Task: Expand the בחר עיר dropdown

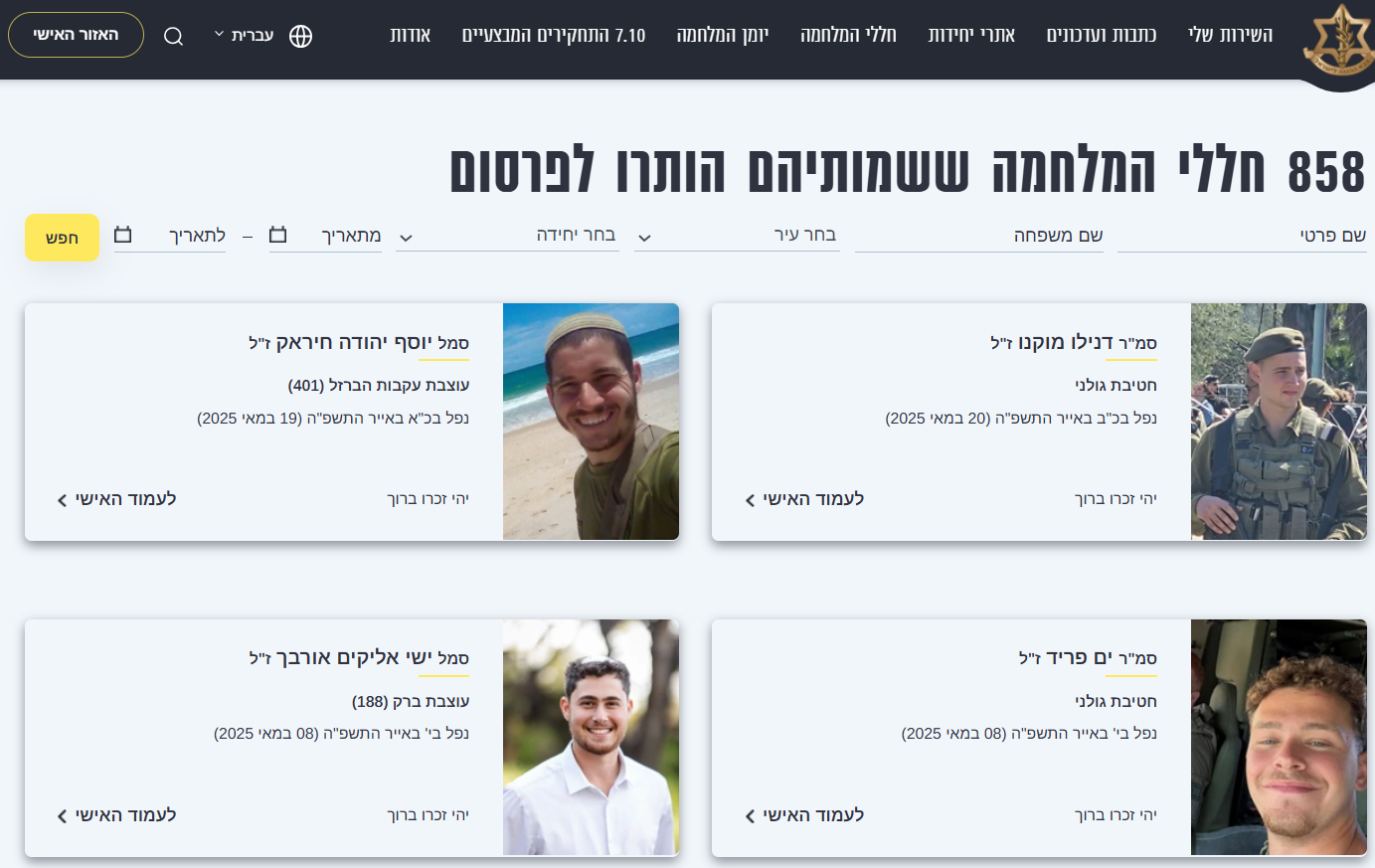Action: pos(737,236)
